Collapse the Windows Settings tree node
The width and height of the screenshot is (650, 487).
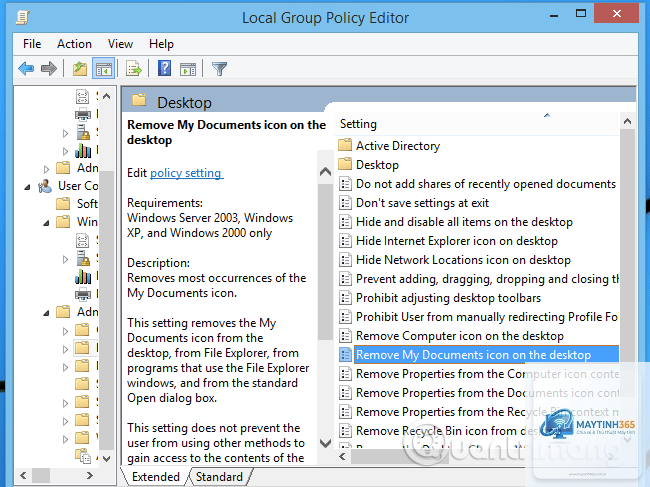(46, 223)
